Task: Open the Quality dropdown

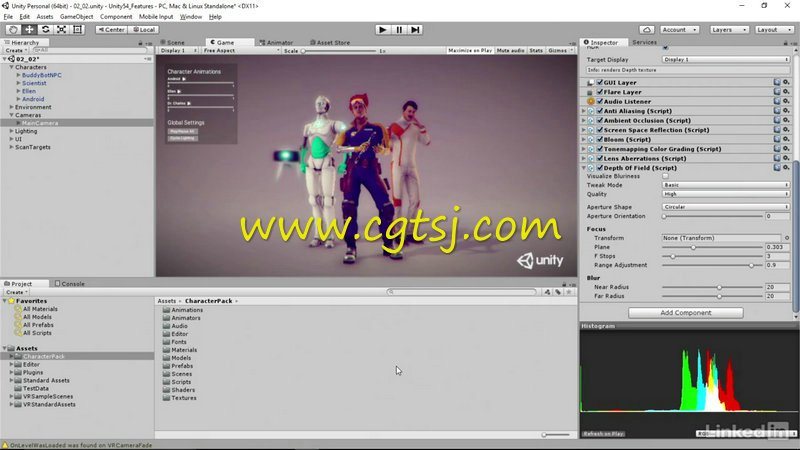Action: (x=726, y=194)
